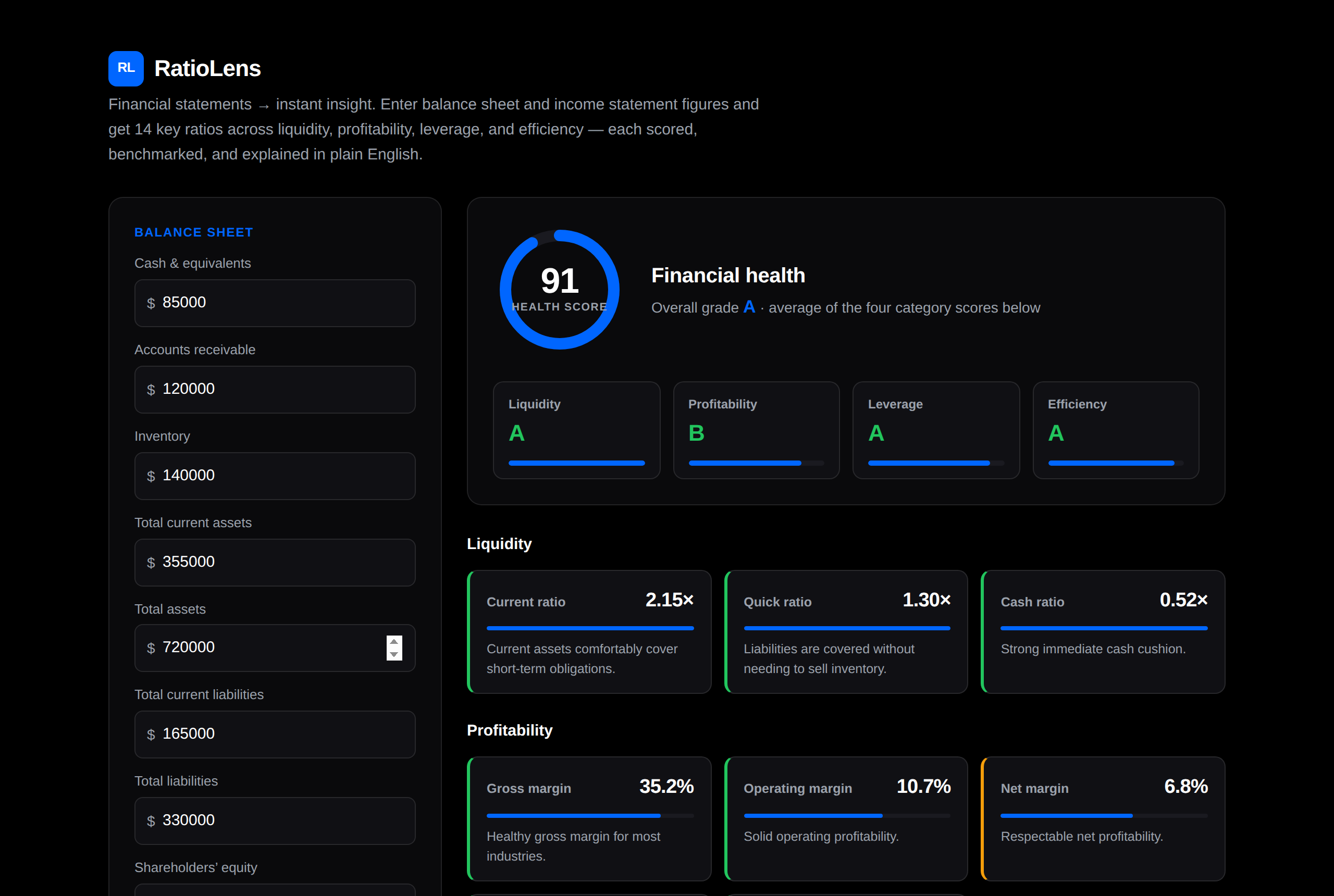Focus the Total liabilities input with 330000
The height and width of the screenshot is (896, 1334).
coord(275,820)
